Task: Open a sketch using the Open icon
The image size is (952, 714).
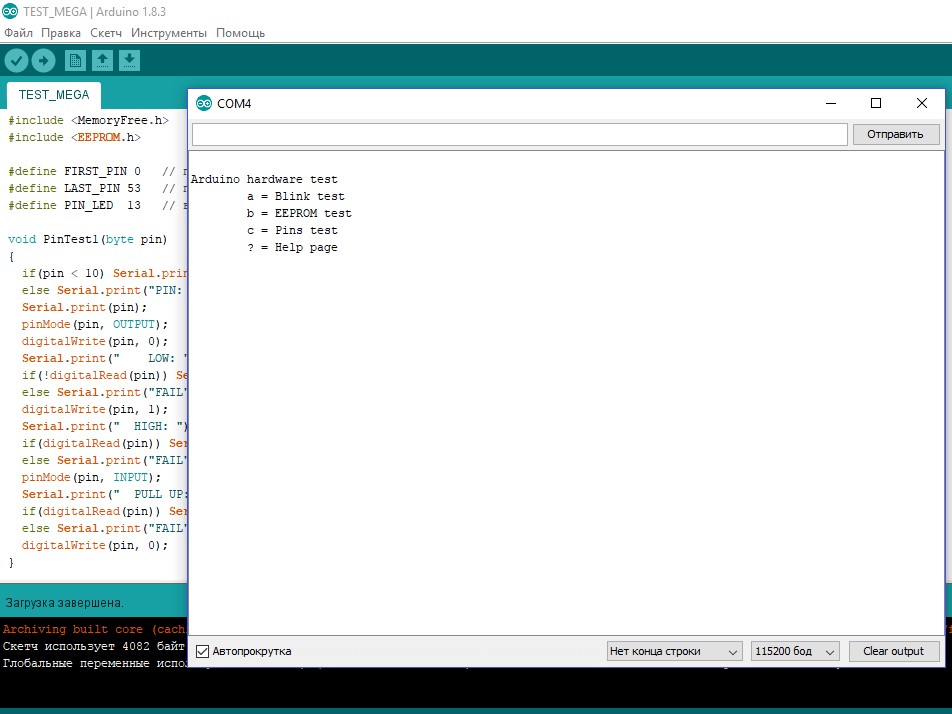Action: (x=102, y=61)
